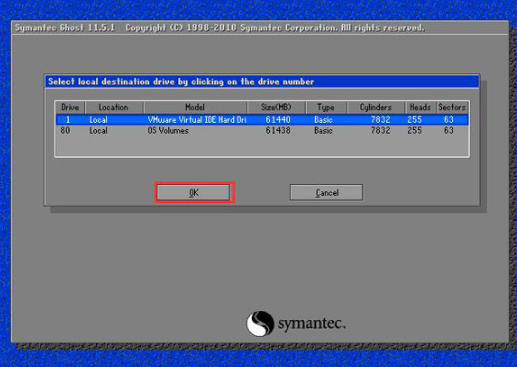The width and height of the screenshot is (517, 367).
Task: Click the Drive column header
Action: pyautogui.click(x=70, y=107)
